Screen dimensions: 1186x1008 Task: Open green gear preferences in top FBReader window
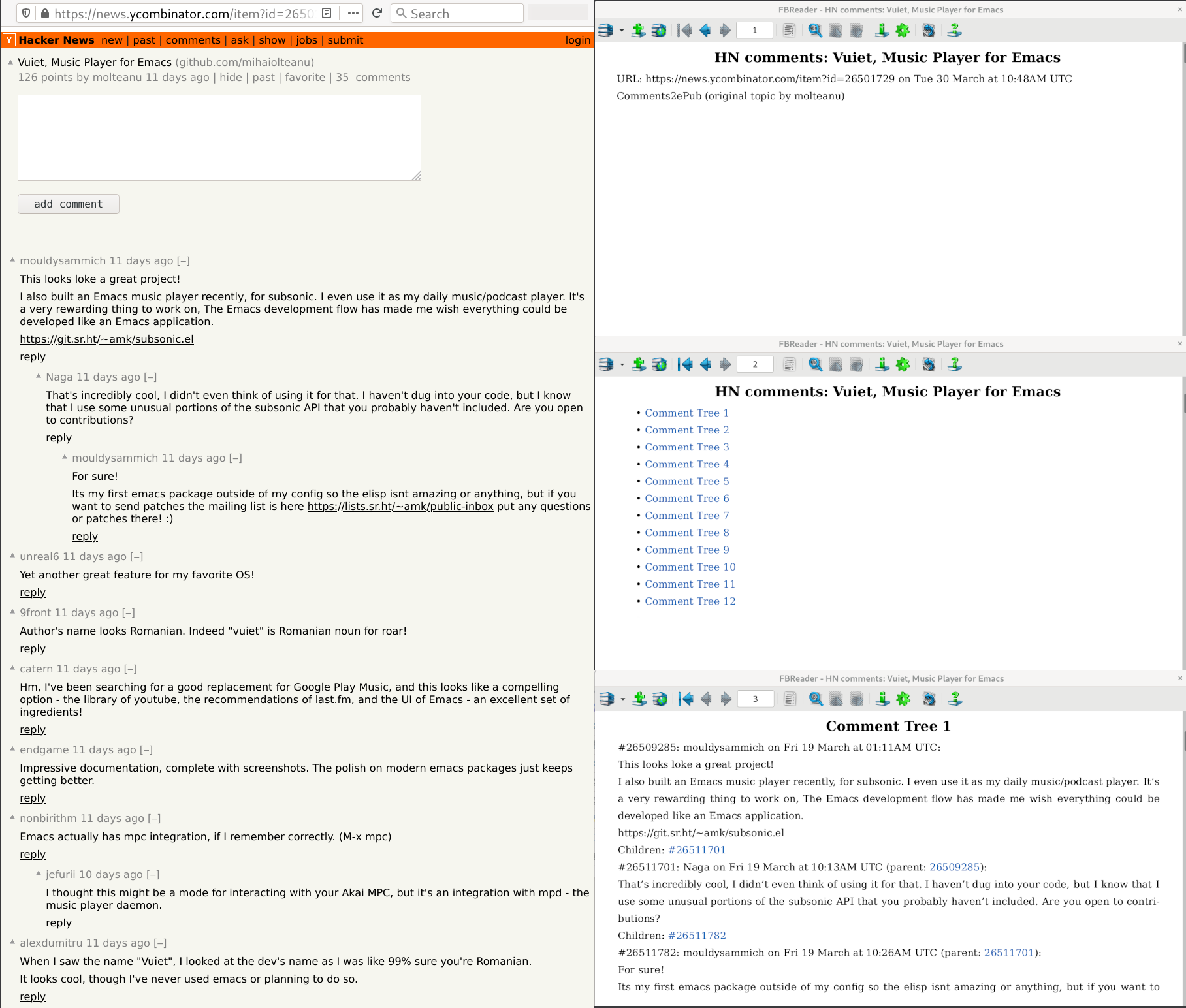tap(903, 30)
